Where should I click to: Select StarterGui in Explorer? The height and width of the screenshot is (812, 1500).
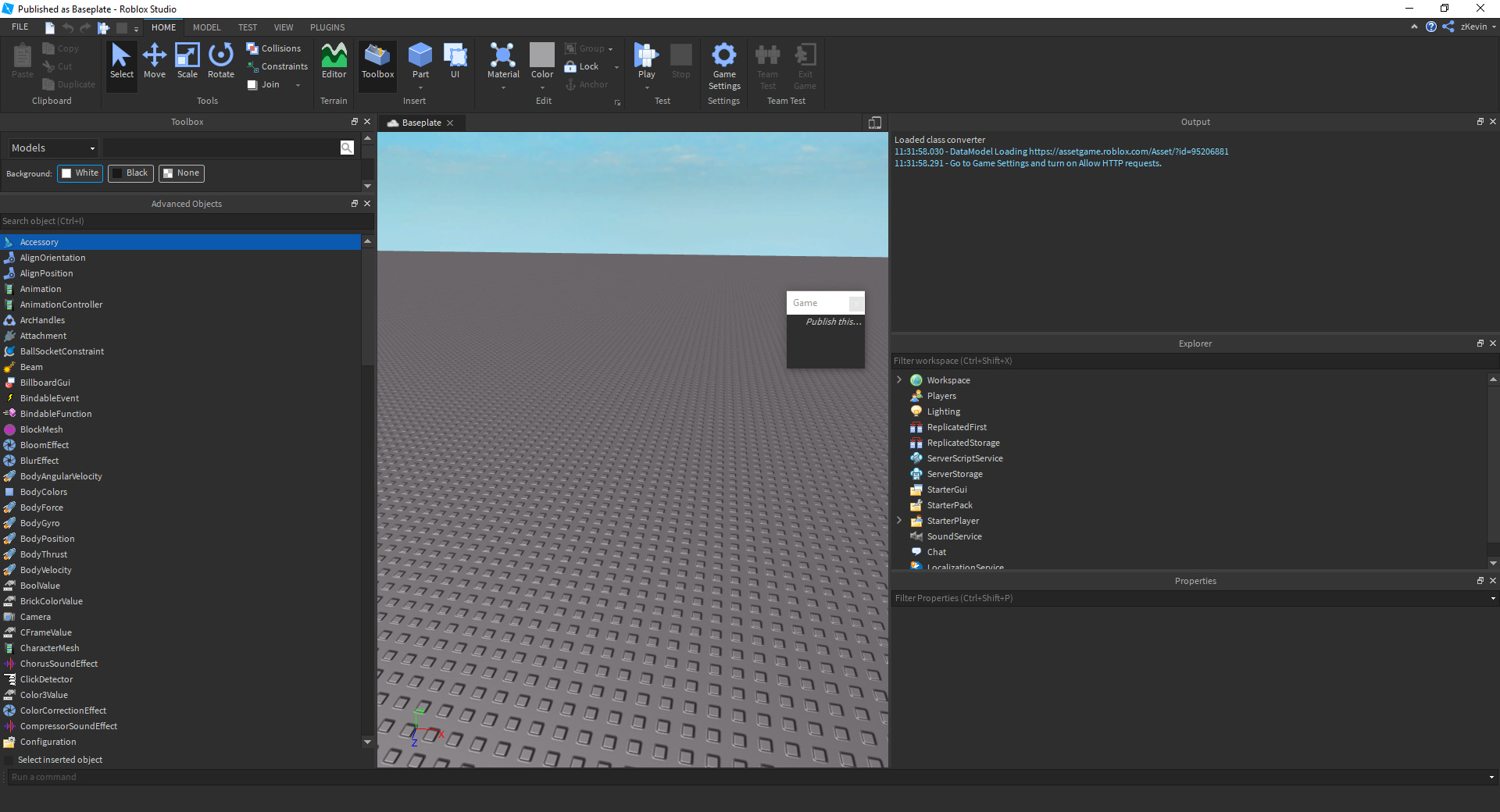947,490
